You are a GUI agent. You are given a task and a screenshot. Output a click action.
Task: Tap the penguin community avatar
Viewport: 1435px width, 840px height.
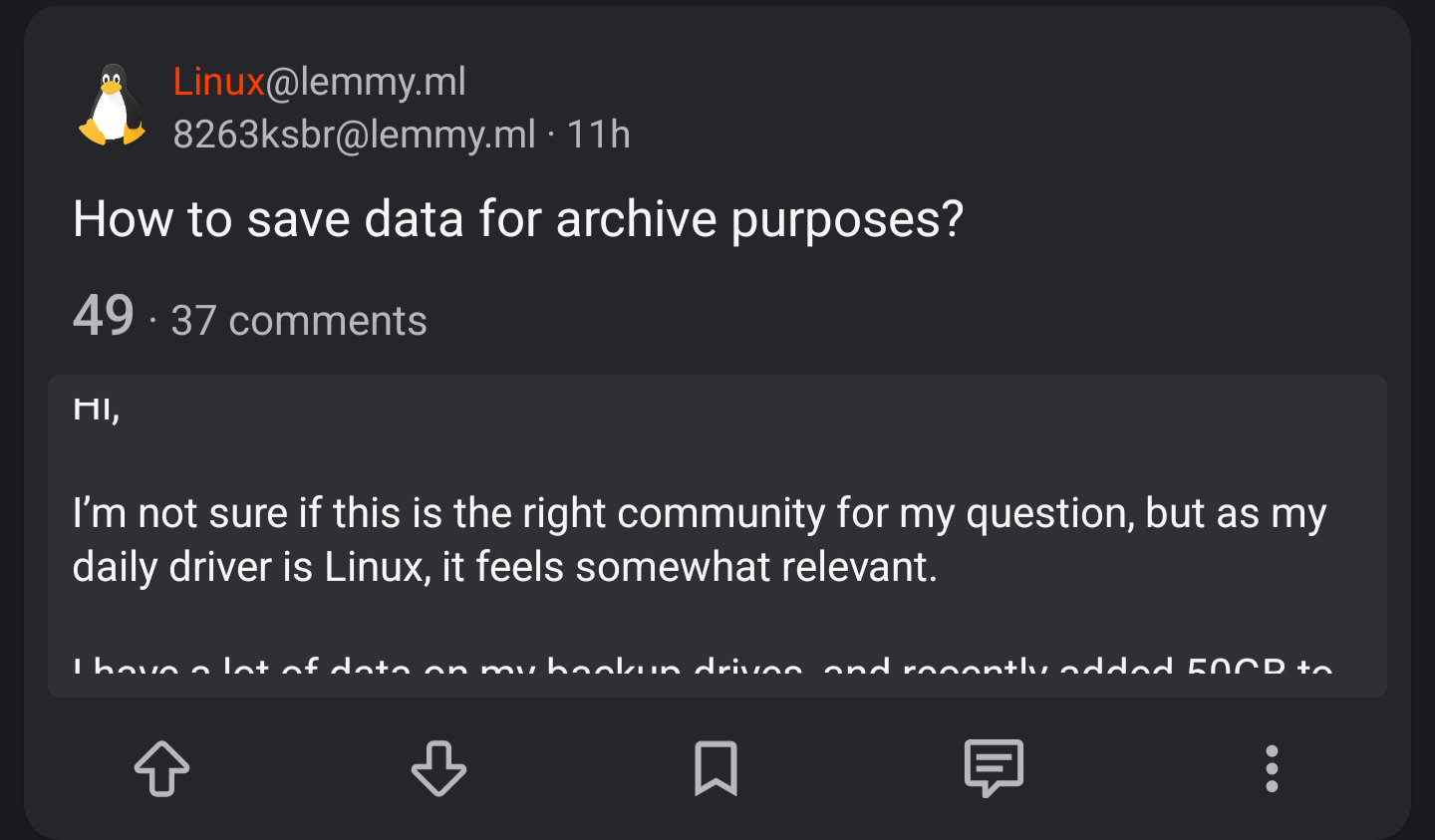(112, 107)
